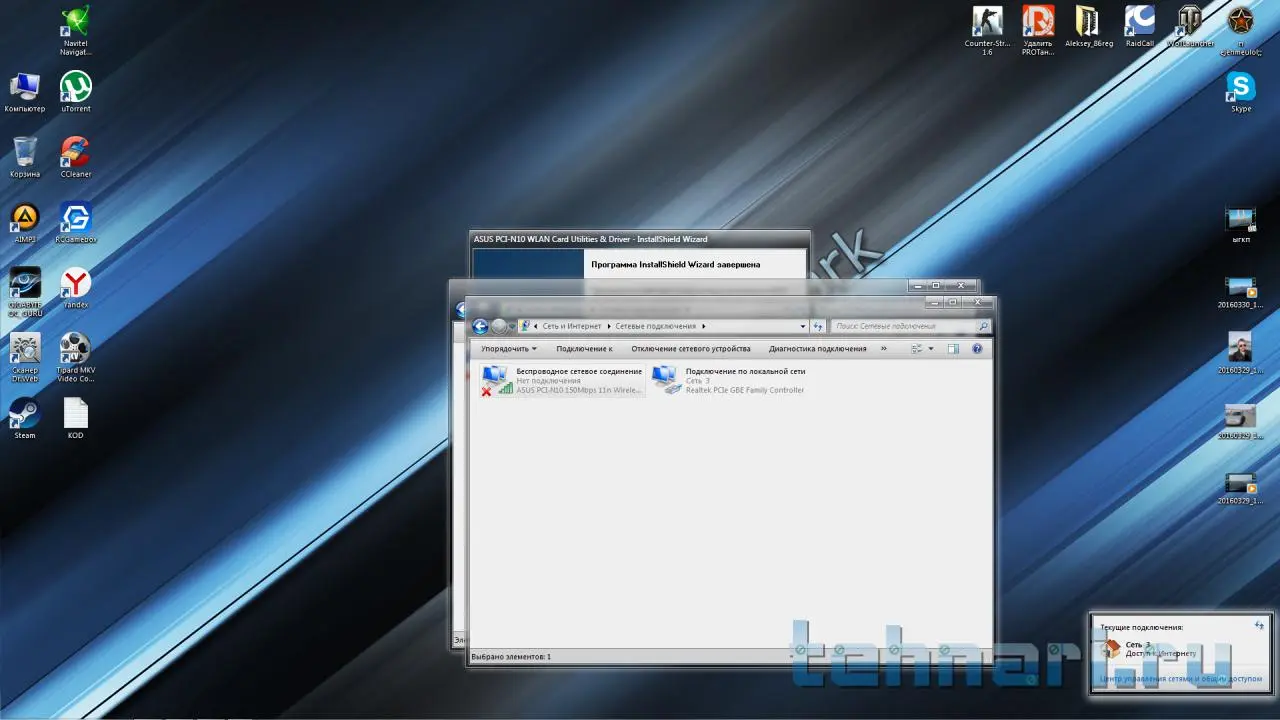This screenshot has height=720, width=1280.
Task: Click the search magnifier icon
Action: tap(983, 326)
